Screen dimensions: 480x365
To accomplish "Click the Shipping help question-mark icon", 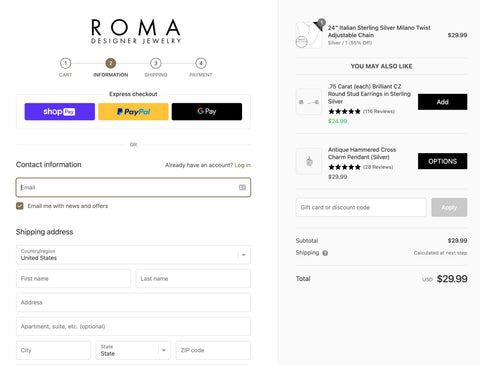I will pos(325,253).
